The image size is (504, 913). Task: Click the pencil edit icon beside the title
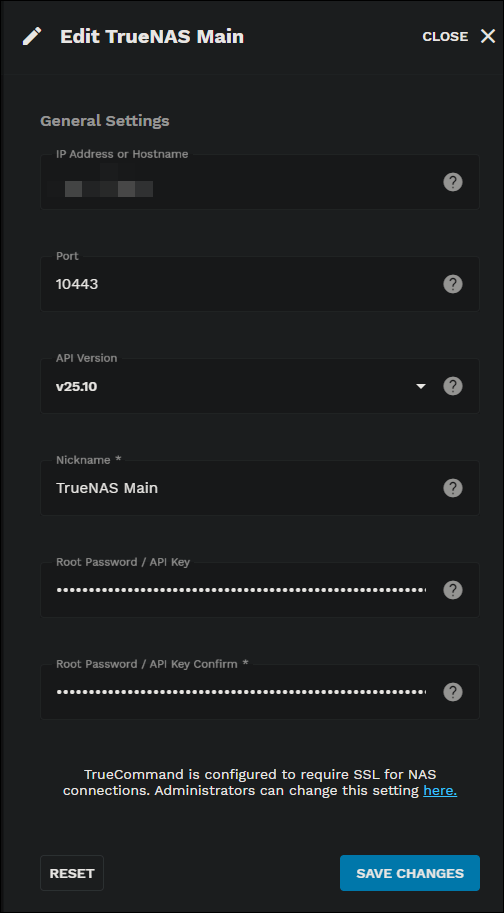[x=32, y=36]
